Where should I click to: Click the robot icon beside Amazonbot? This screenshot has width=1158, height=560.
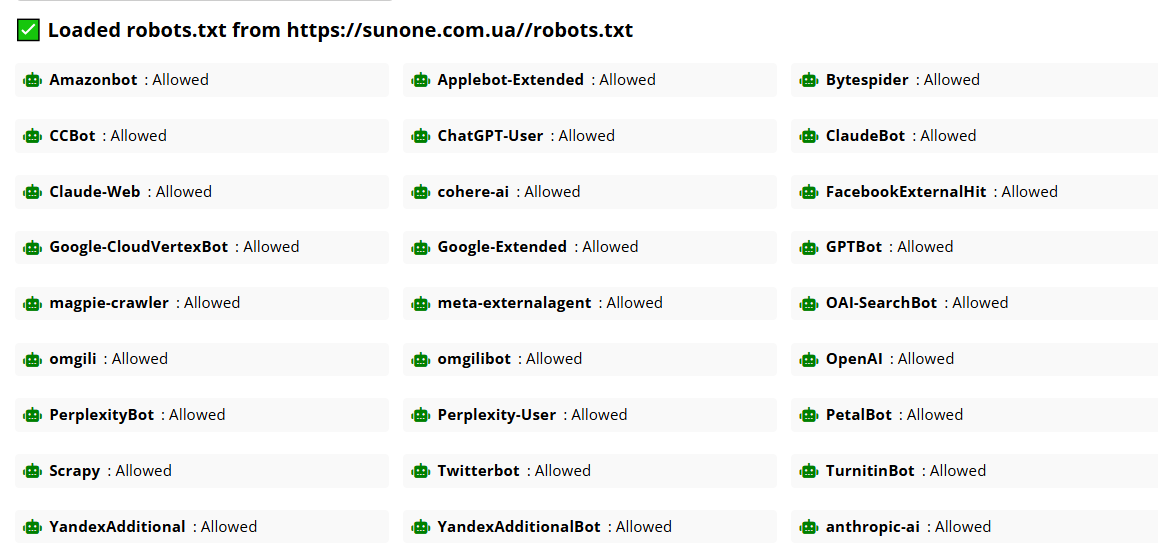click(x=32, y=80)
